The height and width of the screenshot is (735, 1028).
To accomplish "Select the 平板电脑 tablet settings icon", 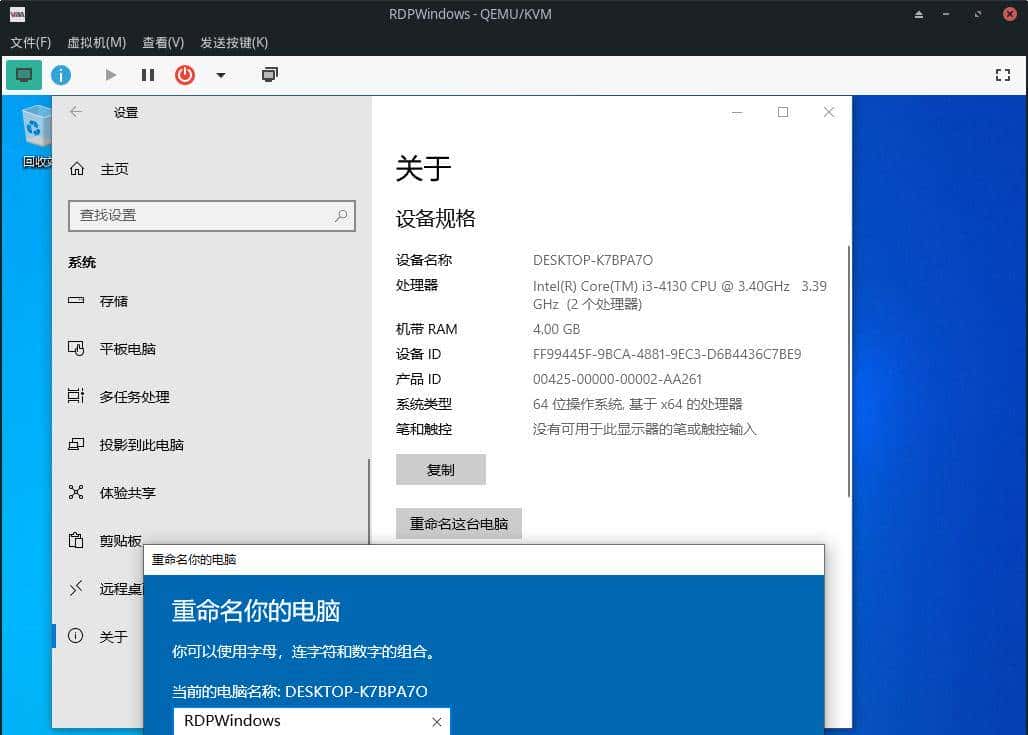I will pyautogui.click(x=77, y=348).
